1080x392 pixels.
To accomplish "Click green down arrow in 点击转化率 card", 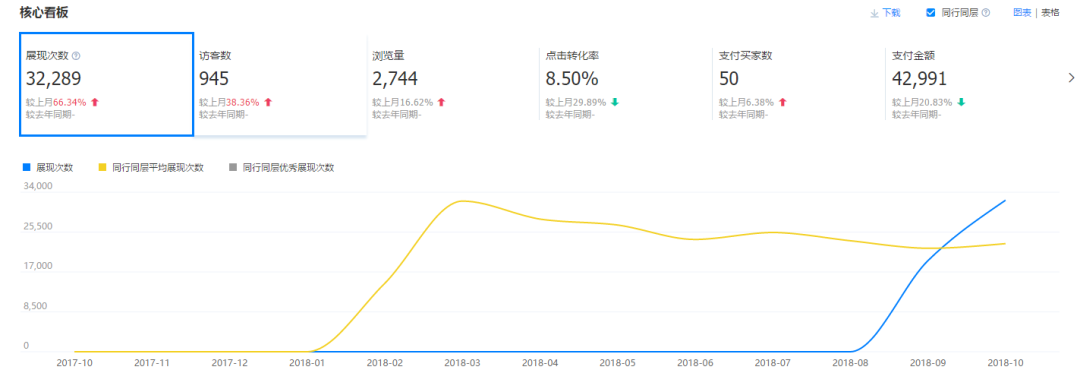I will [614, 102].
